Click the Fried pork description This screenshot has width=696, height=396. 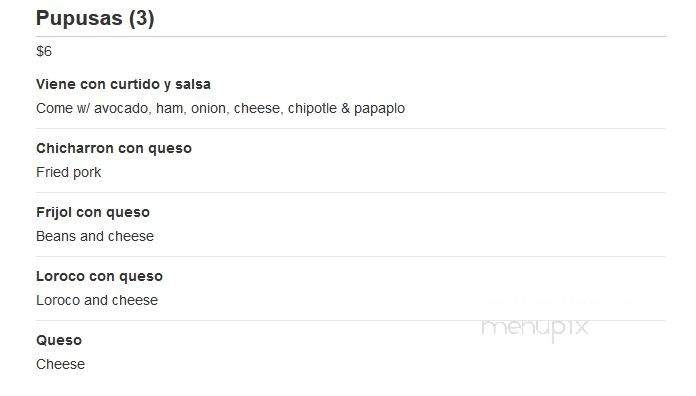69,172
